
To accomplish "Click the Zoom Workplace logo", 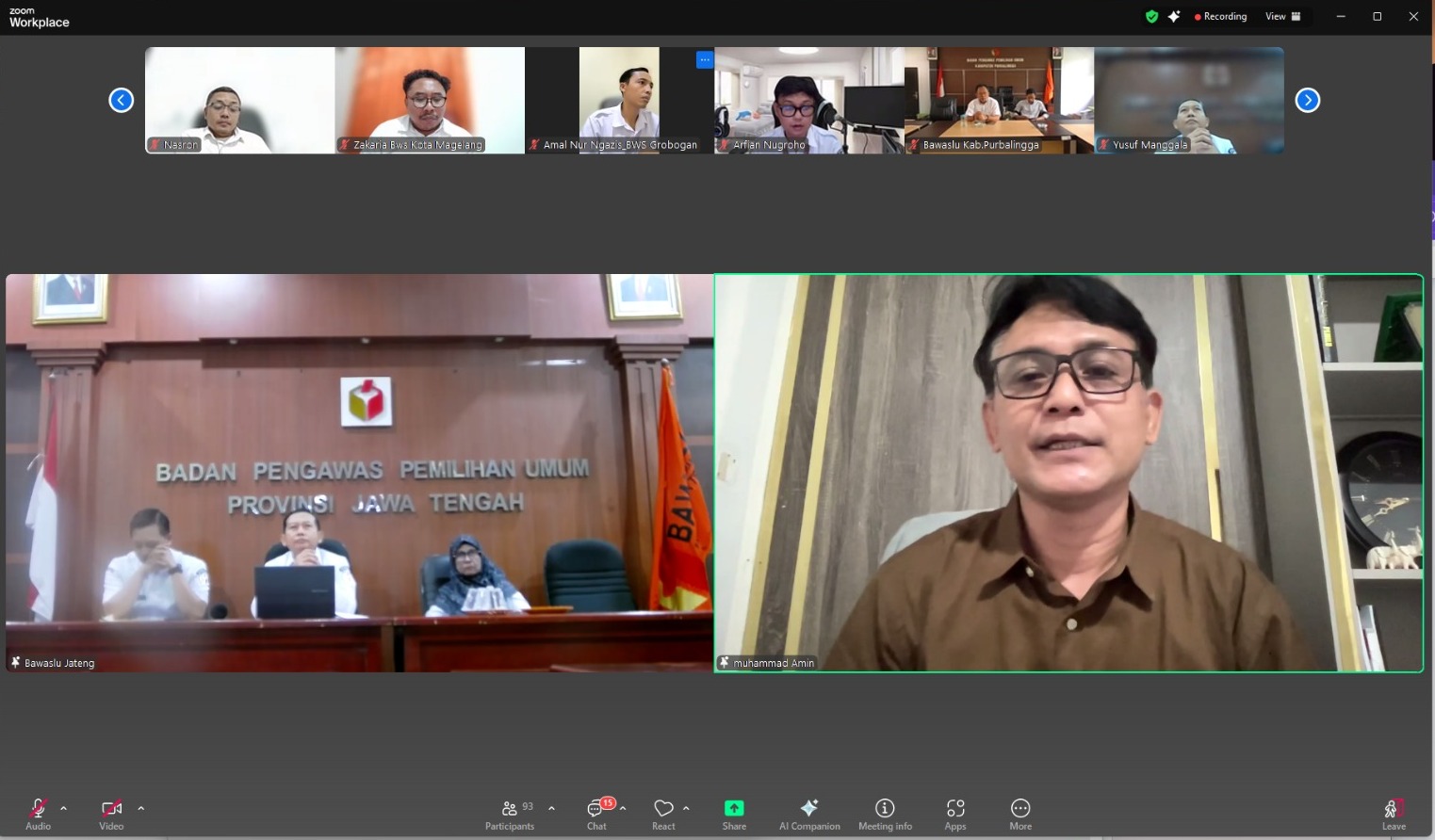I will 38,16.
